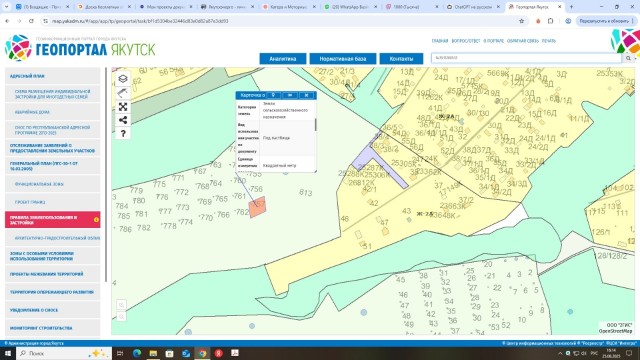Click the Windows taskbar search box
This screenshot has width=640, height=360.
(64, 353)
